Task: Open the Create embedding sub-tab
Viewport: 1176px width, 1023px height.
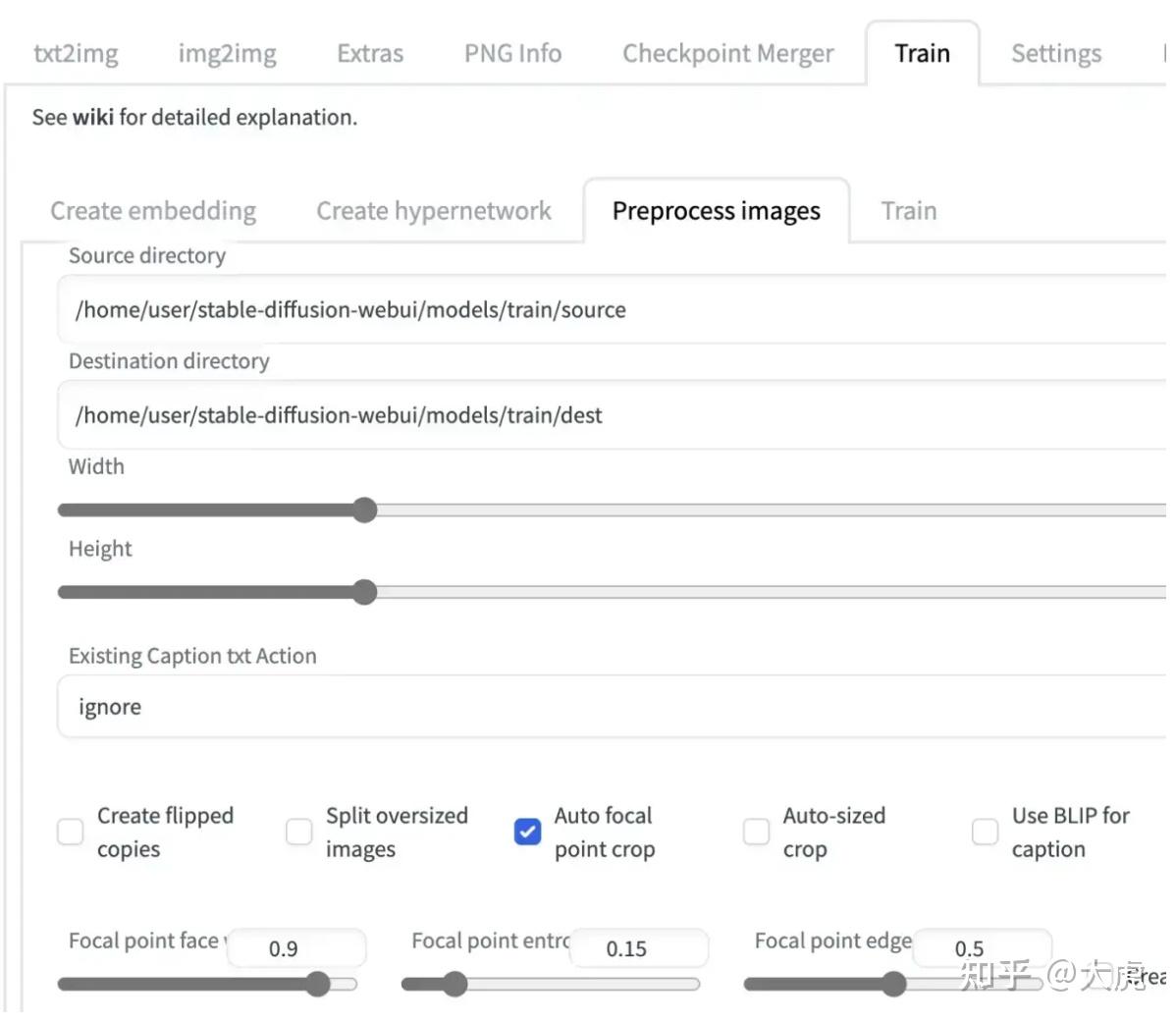Action: coord(153,211)
